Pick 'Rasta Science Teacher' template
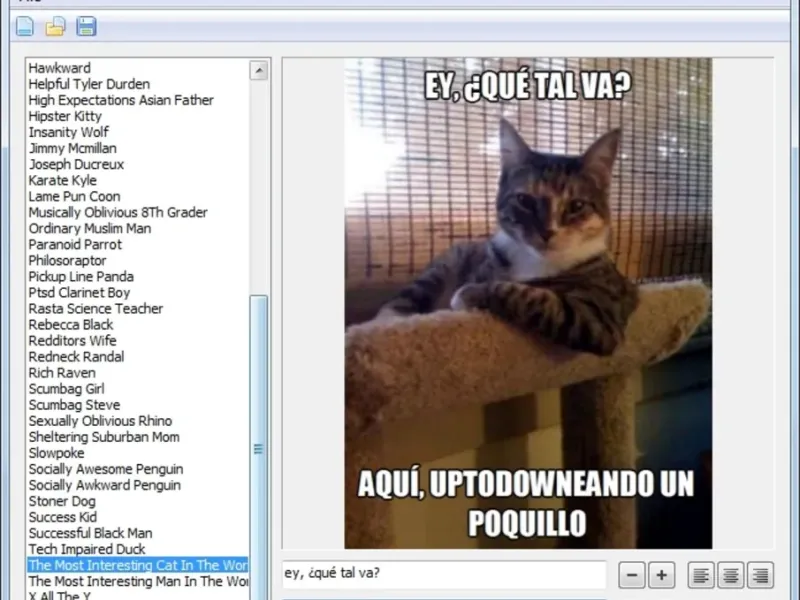The width and height of the screenshot is (800, 600). pyautogui.click(x=96, y=309)
